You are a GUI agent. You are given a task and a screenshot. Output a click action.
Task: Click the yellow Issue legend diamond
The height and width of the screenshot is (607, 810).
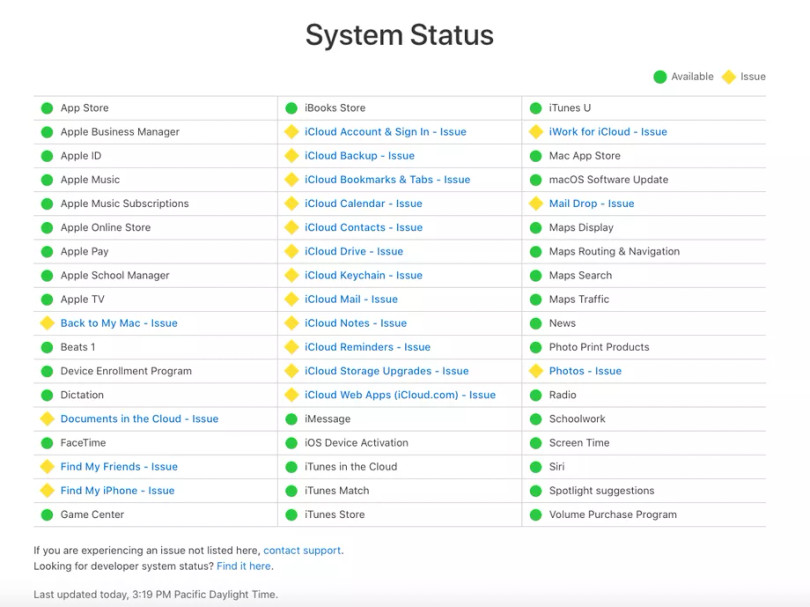(727, 76)
